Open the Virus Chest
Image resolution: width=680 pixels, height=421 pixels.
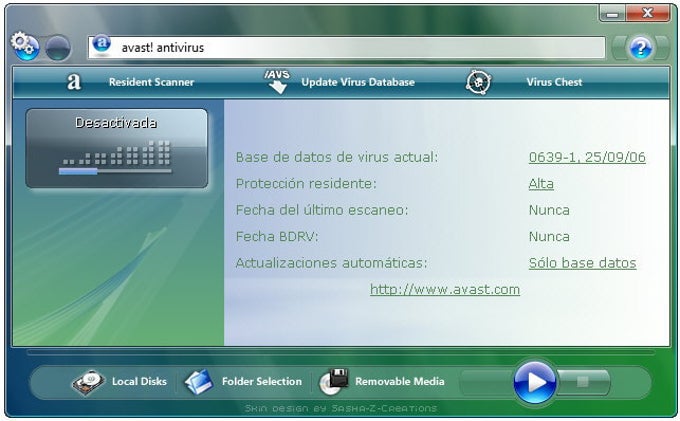point(554,82)
